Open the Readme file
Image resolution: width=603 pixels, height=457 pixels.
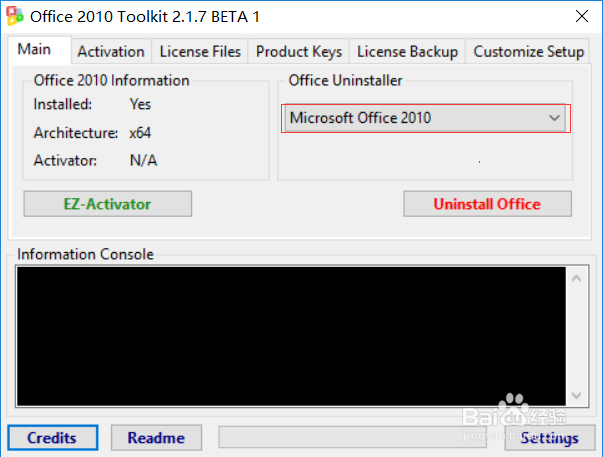point(156,438)
